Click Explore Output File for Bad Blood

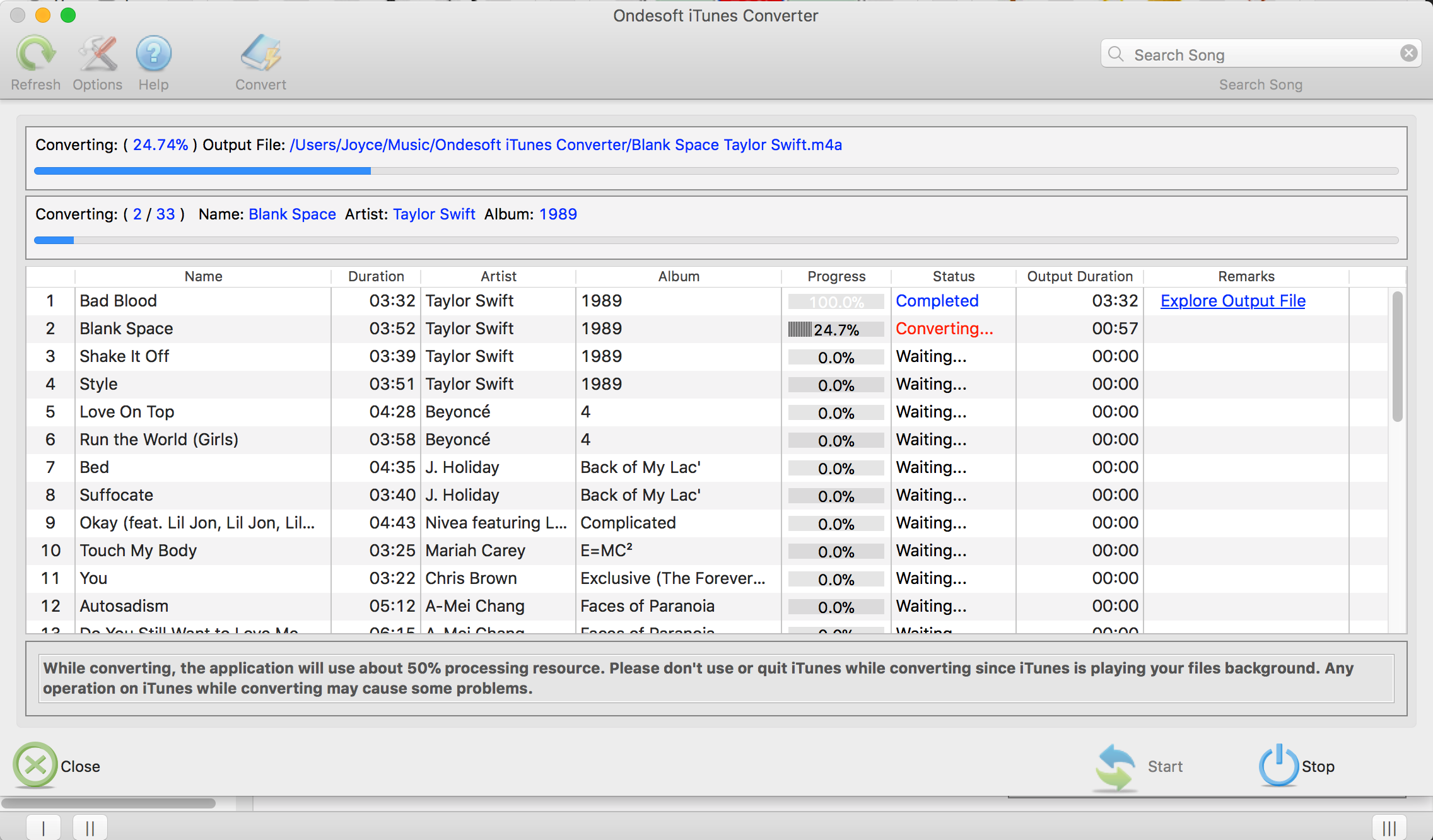pyautogui.click(x=1234, y=300)
